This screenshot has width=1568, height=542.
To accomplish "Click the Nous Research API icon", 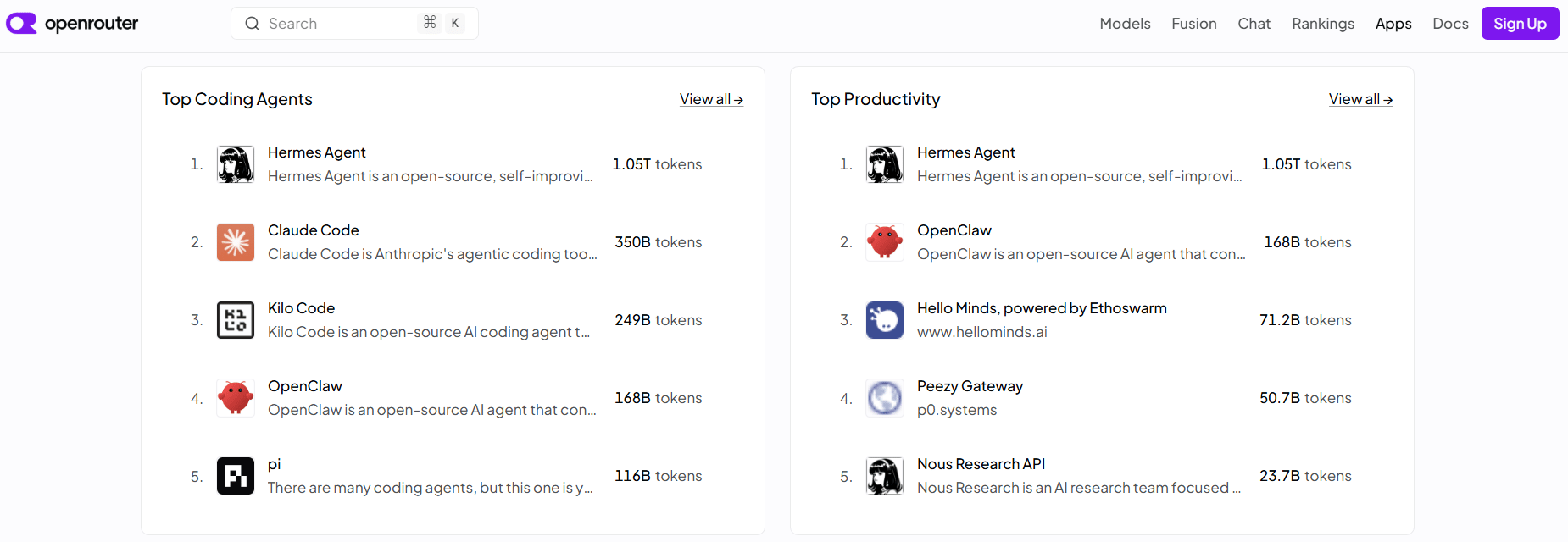I will point(885,476).
